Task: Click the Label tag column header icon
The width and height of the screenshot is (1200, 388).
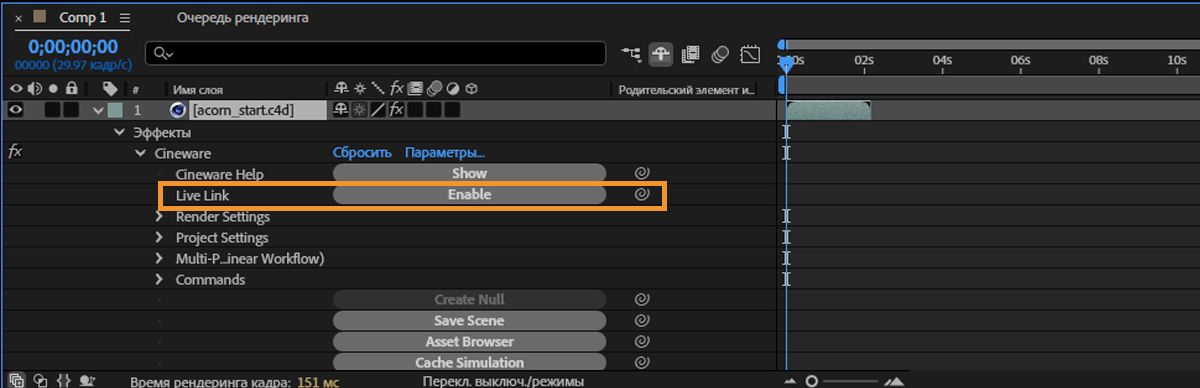Action: coord(110,88)
